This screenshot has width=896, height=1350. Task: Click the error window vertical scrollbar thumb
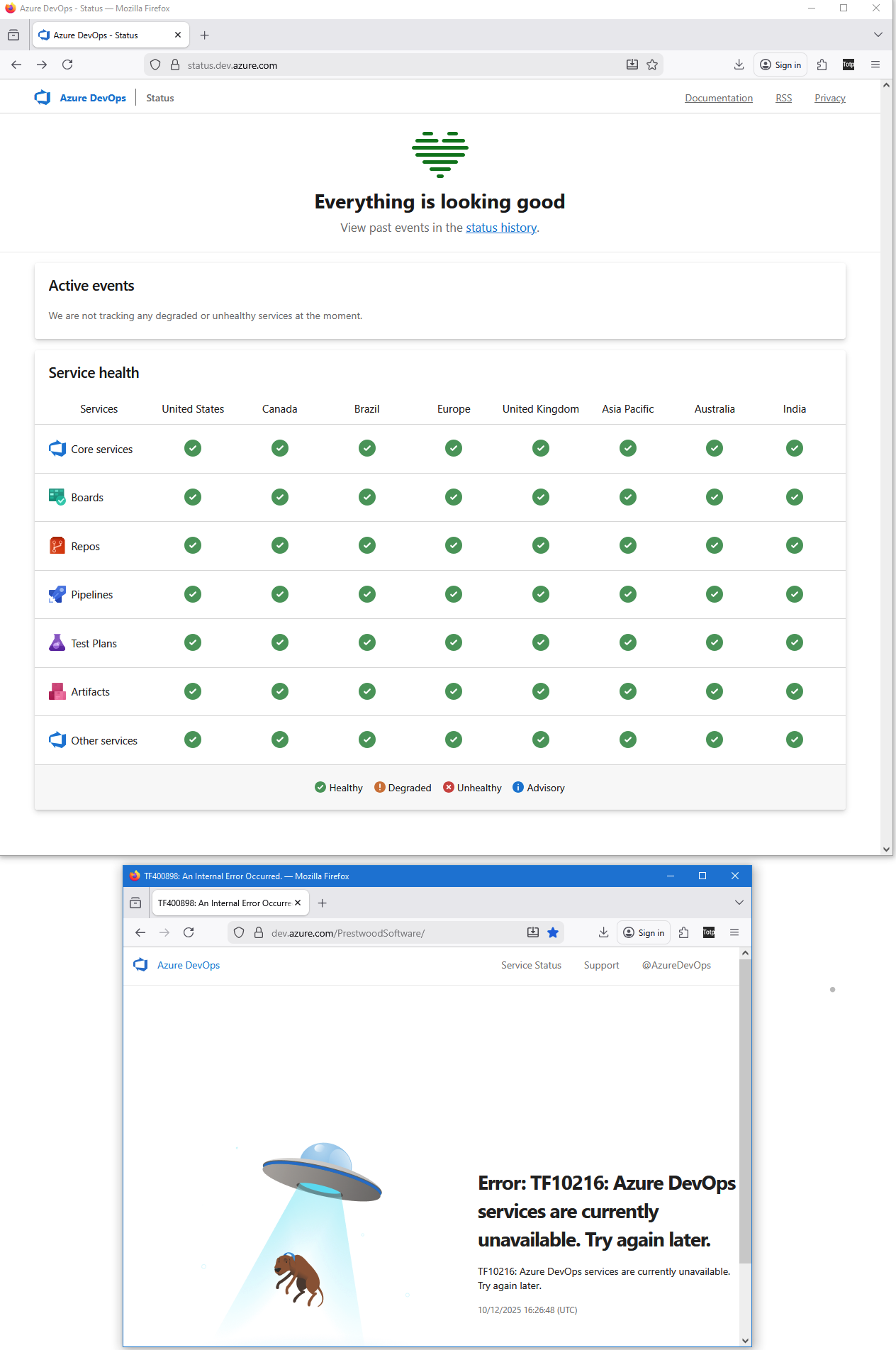[745, 1111]
